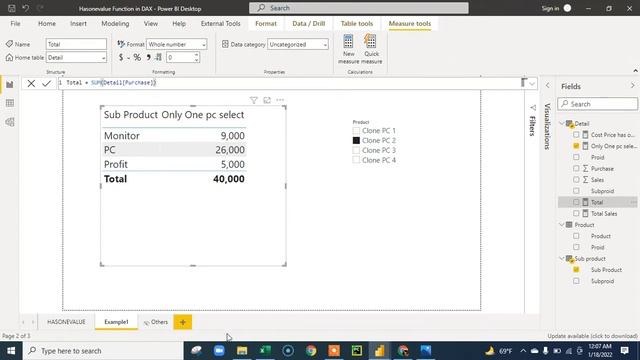Screen dimensions: 640x360
Task: Open Zoom app from taskbar
Action: pos(219,351)
